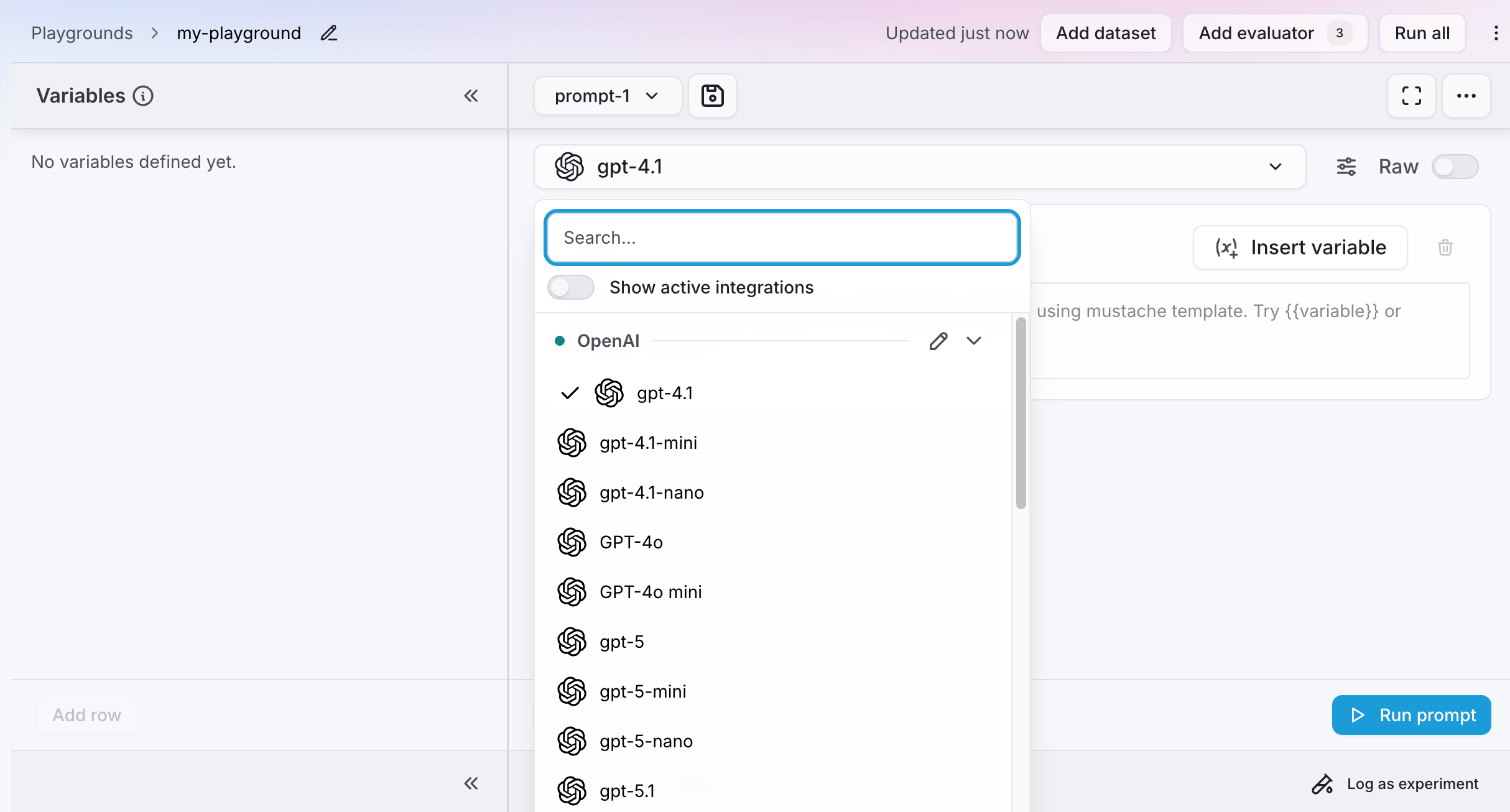The image size is (1510, 812).
Task: Collapse the OpenAI models group
Action: point(974,341)
